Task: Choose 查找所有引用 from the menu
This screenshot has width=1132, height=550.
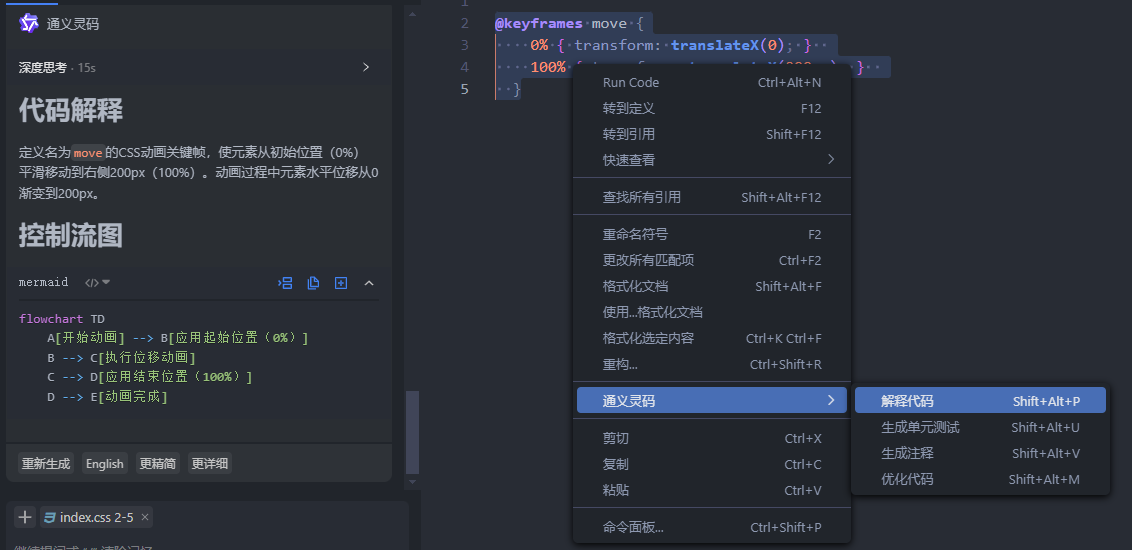Action: 712,197
